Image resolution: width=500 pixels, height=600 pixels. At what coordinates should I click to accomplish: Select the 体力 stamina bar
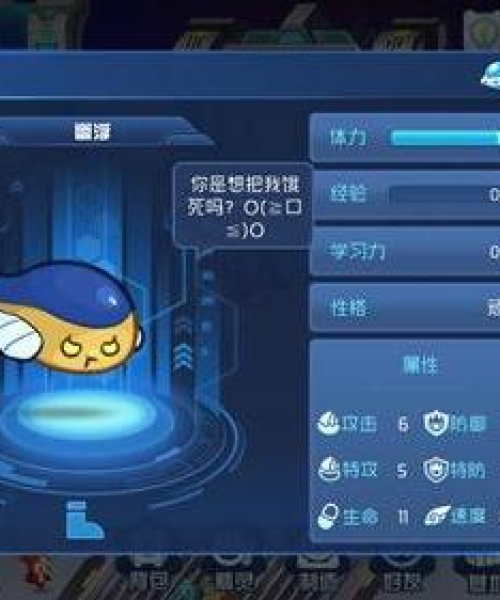[445, 137]
